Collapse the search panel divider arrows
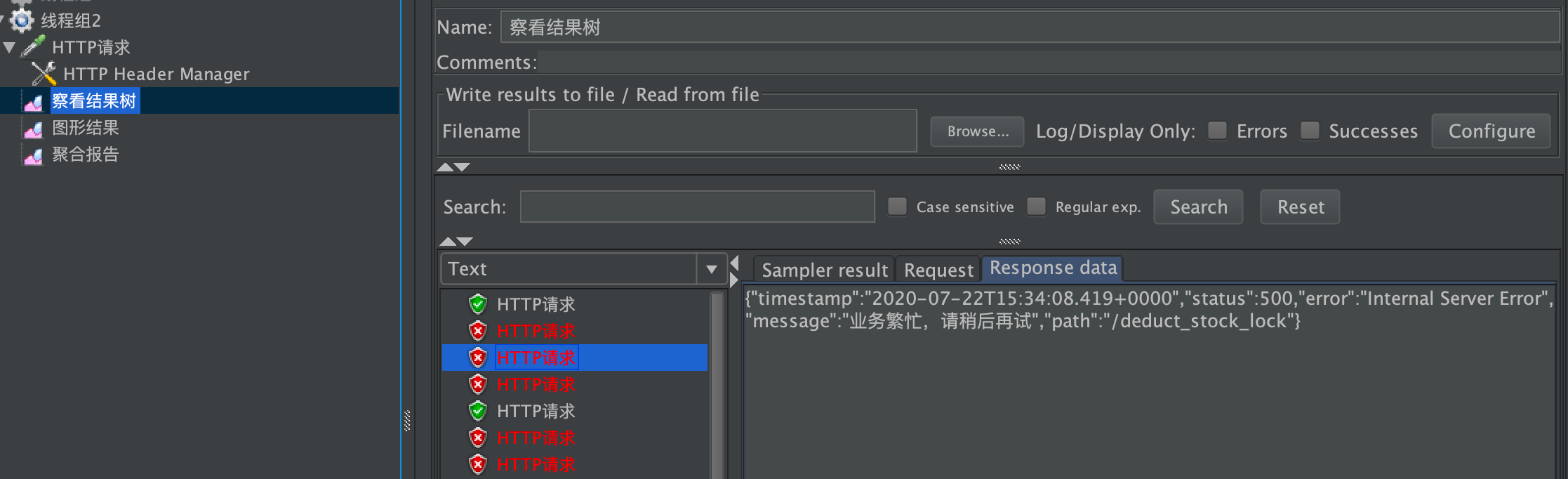This screenshot has height=479, width=1568. (456, 242)
